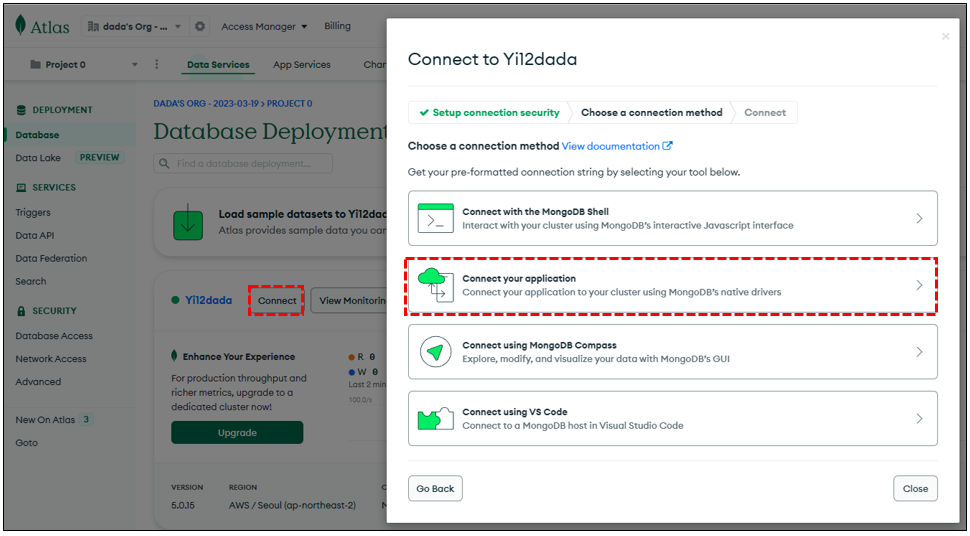Viewport: 970px width, 536px height.
Task: Click the DADA'S ORG breadcrumb link
Action: point(208,103)
